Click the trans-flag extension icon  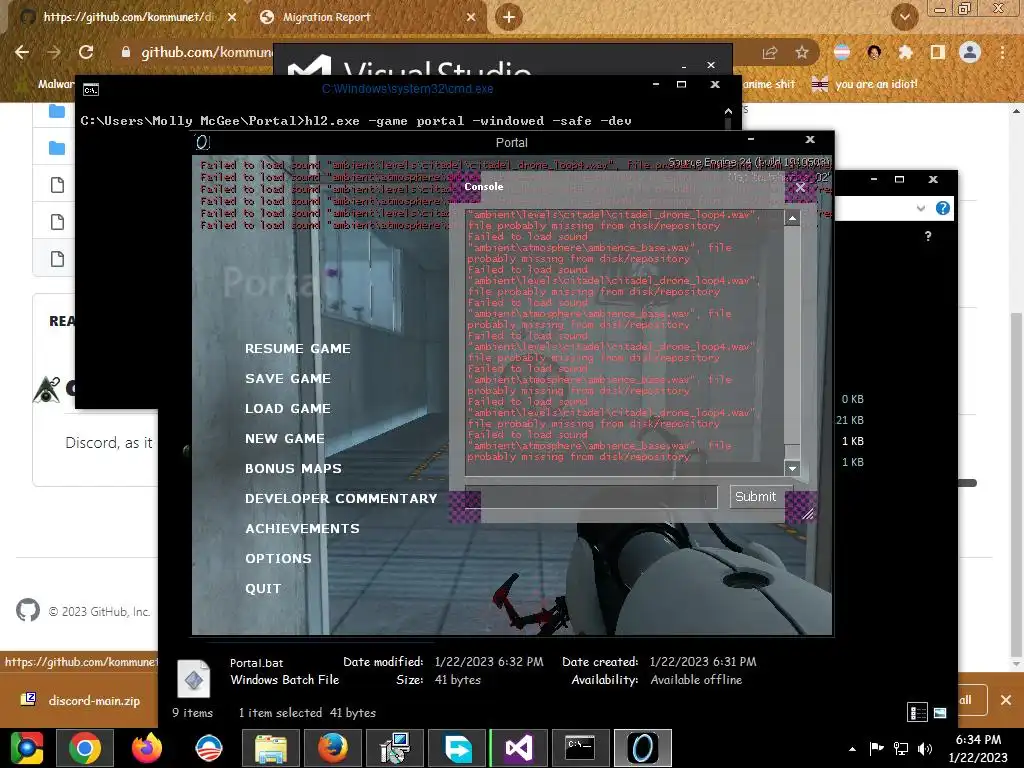point(842,52)
